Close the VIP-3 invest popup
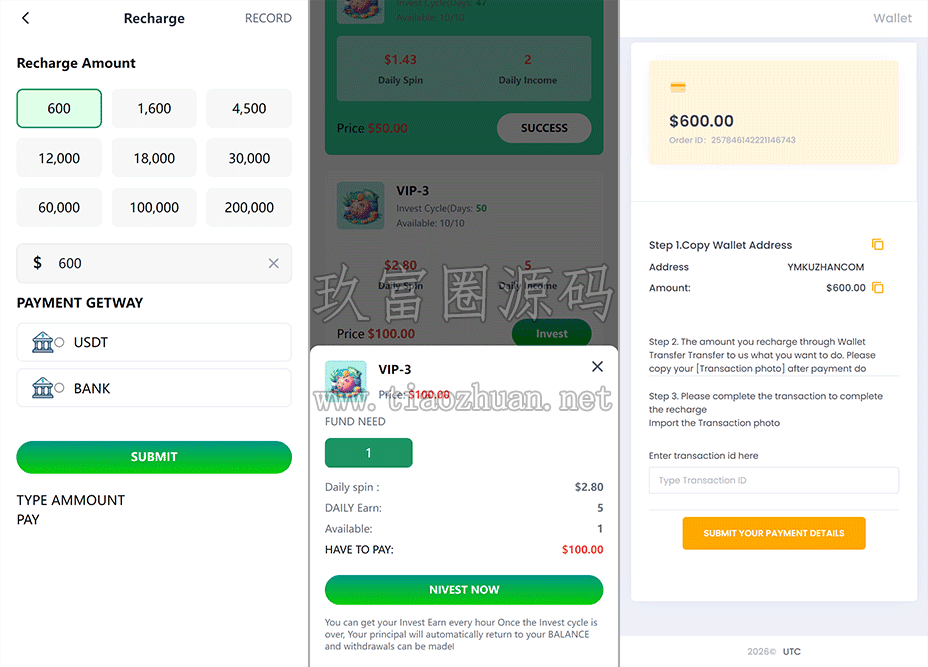 [x=597, y=367]
